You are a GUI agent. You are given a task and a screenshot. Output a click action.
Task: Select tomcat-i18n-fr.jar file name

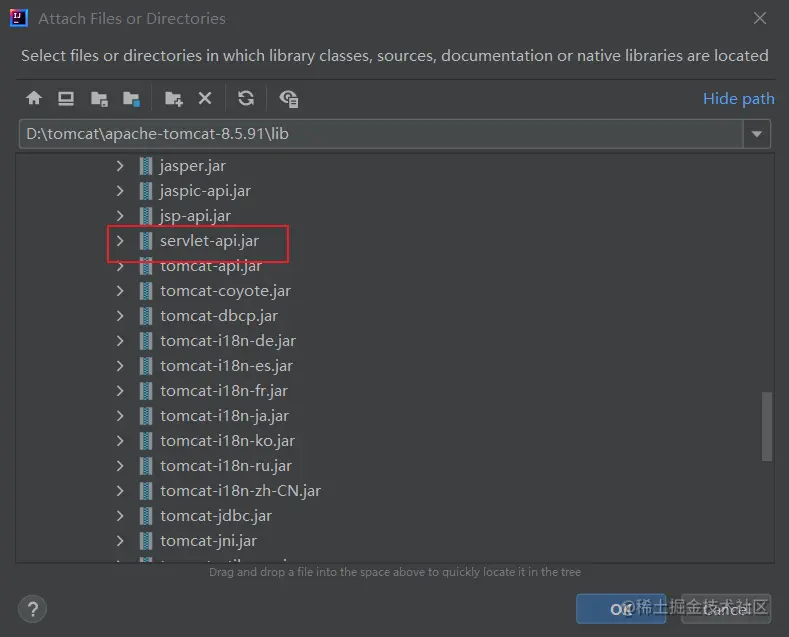tap(224, 391)
